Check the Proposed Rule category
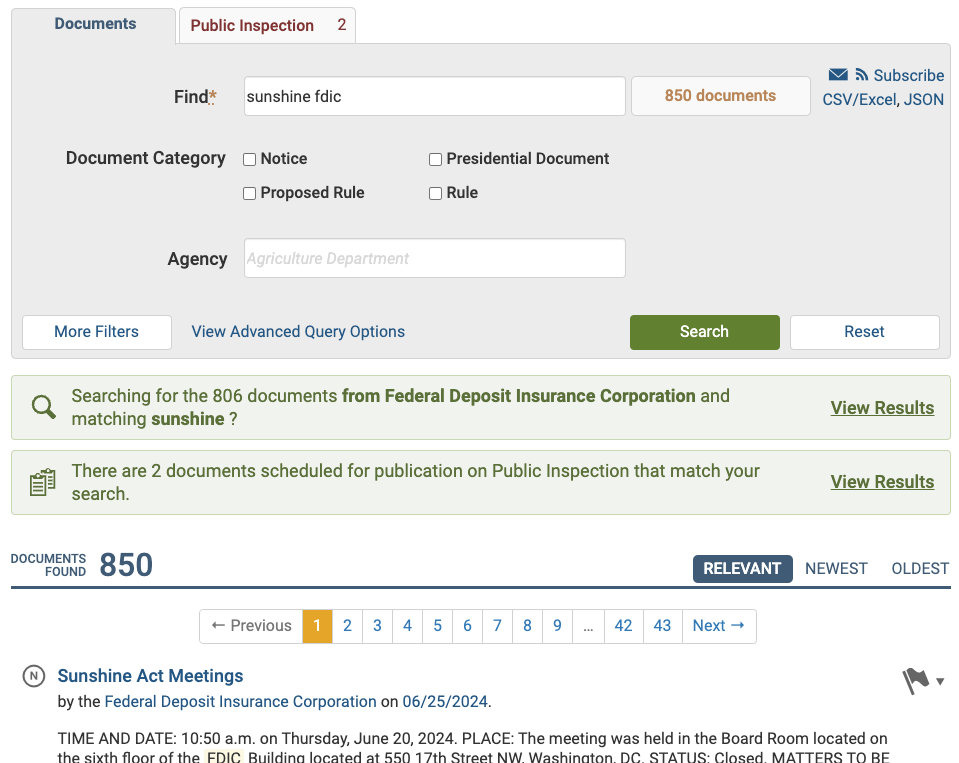 250,194
